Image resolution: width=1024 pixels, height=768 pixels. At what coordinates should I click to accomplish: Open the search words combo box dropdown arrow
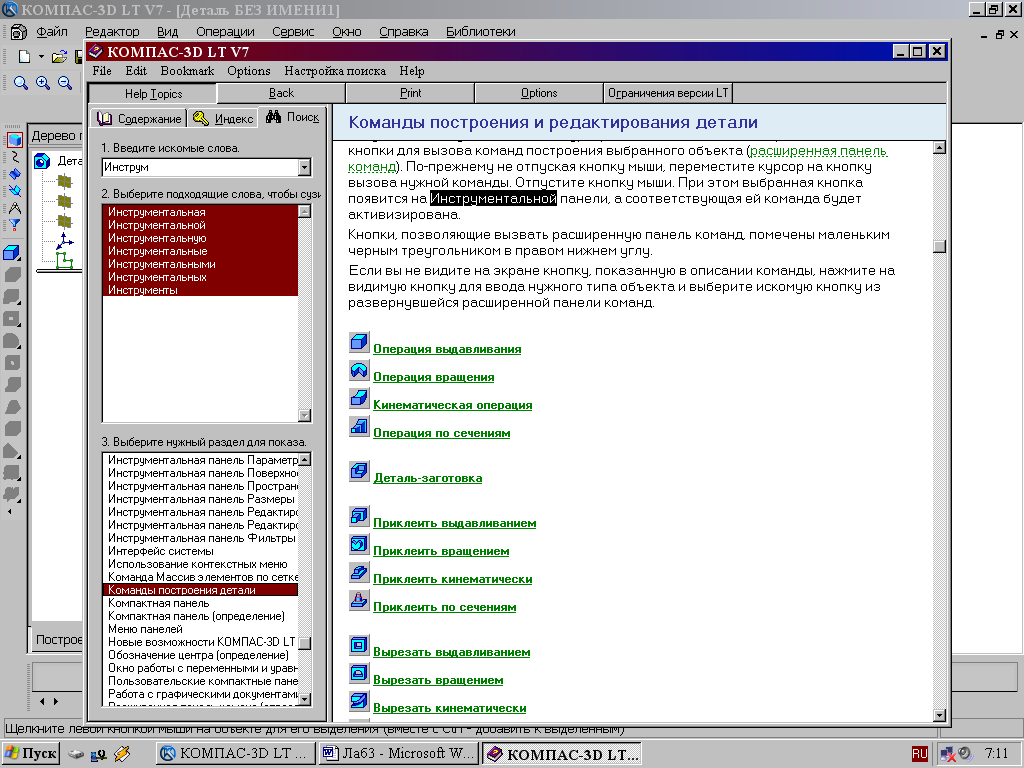pos(304,168)
